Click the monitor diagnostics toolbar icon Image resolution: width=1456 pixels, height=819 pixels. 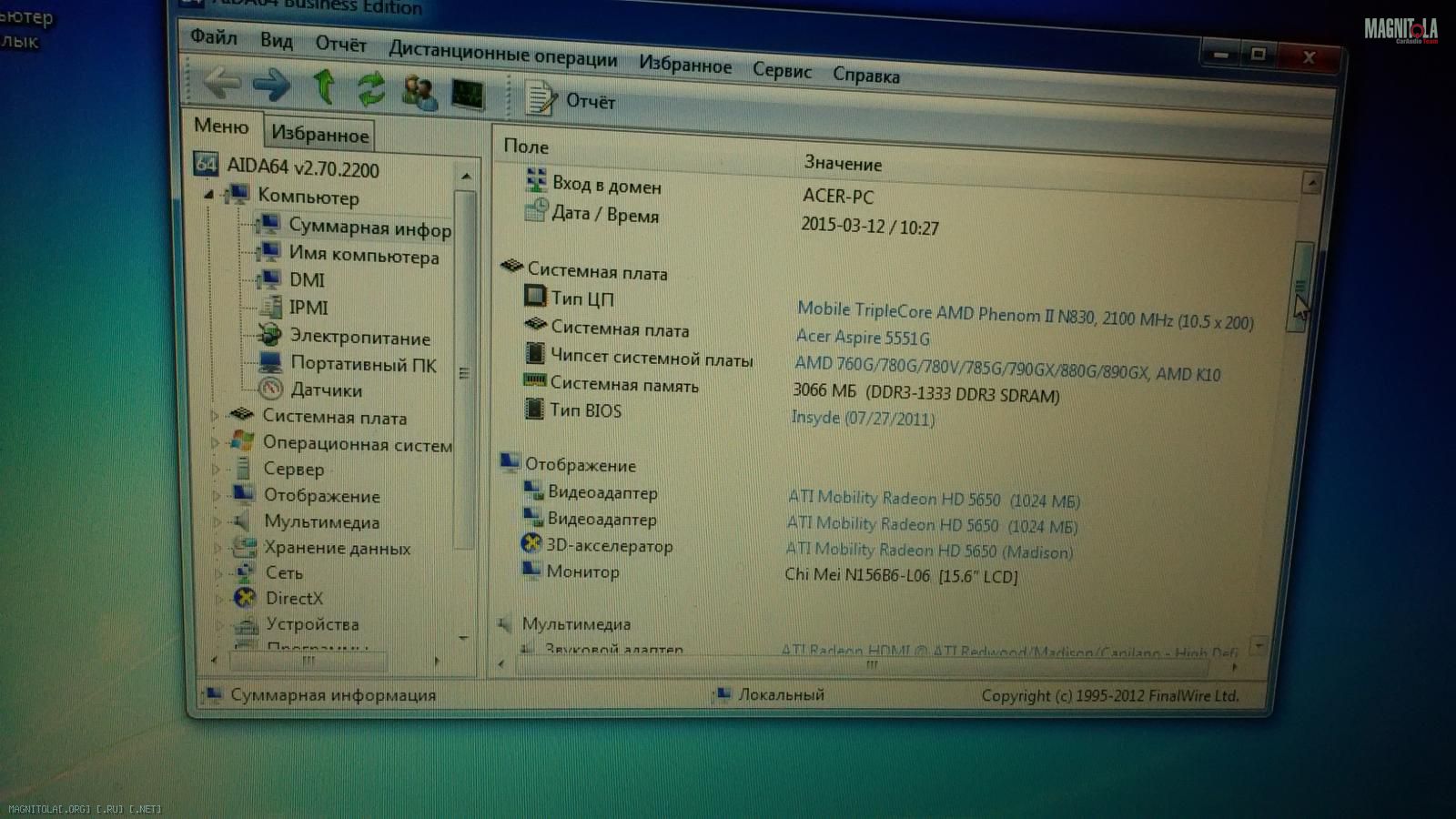pos(467,95)
